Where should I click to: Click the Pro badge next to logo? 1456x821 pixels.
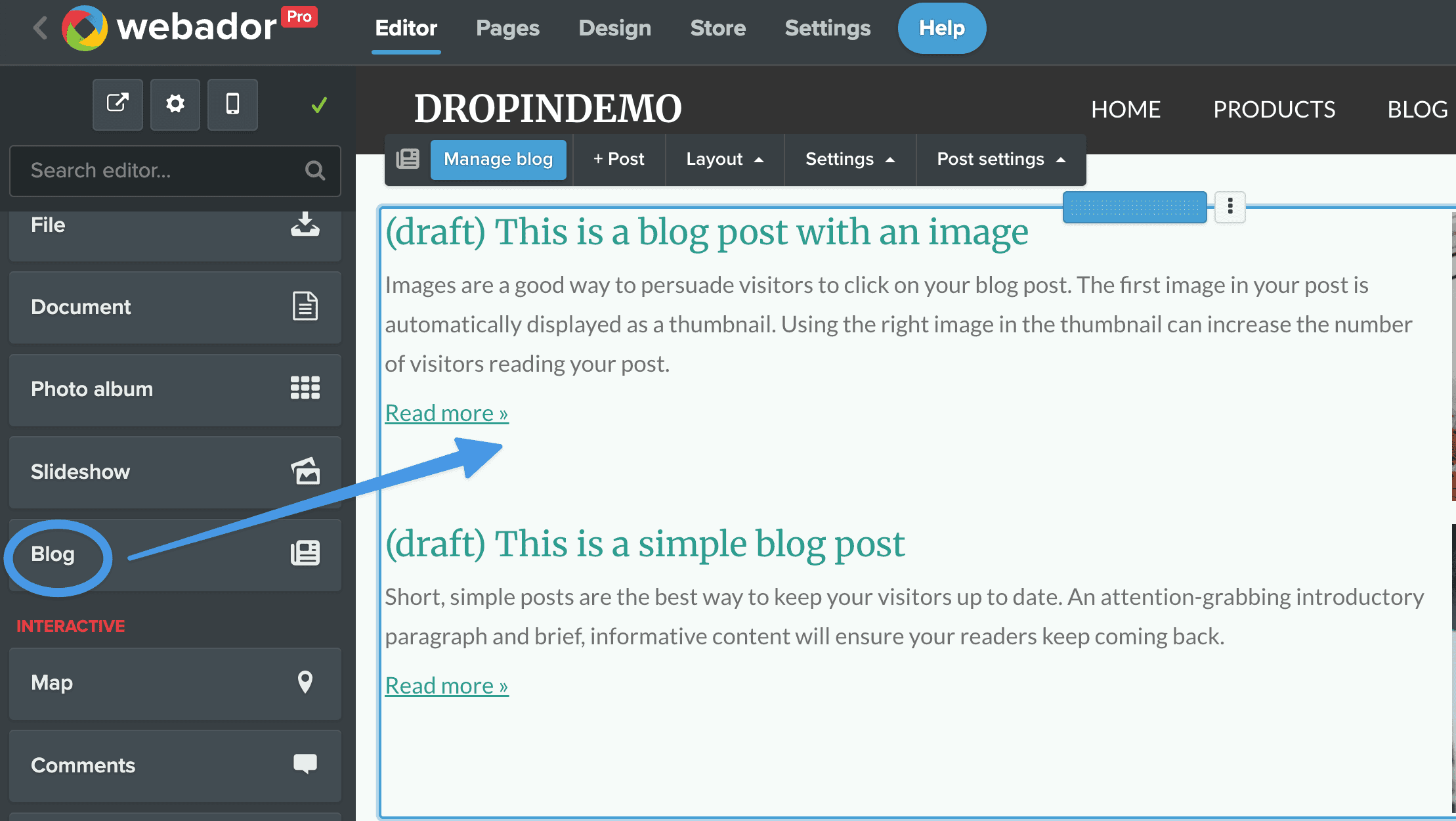[299, 16]
